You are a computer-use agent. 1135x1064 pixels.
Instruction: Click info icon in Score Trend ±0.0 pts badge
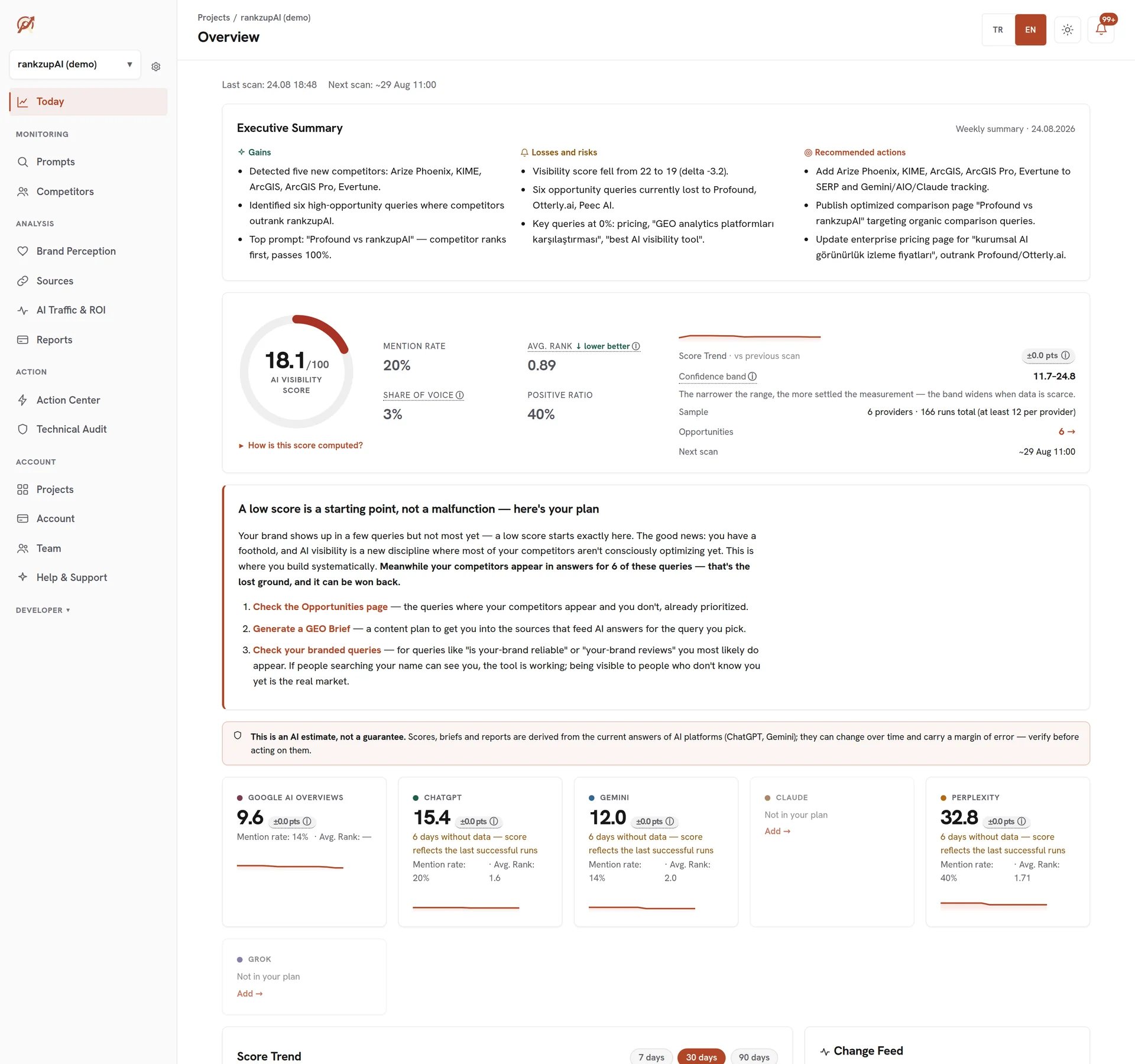point(1065,355)
